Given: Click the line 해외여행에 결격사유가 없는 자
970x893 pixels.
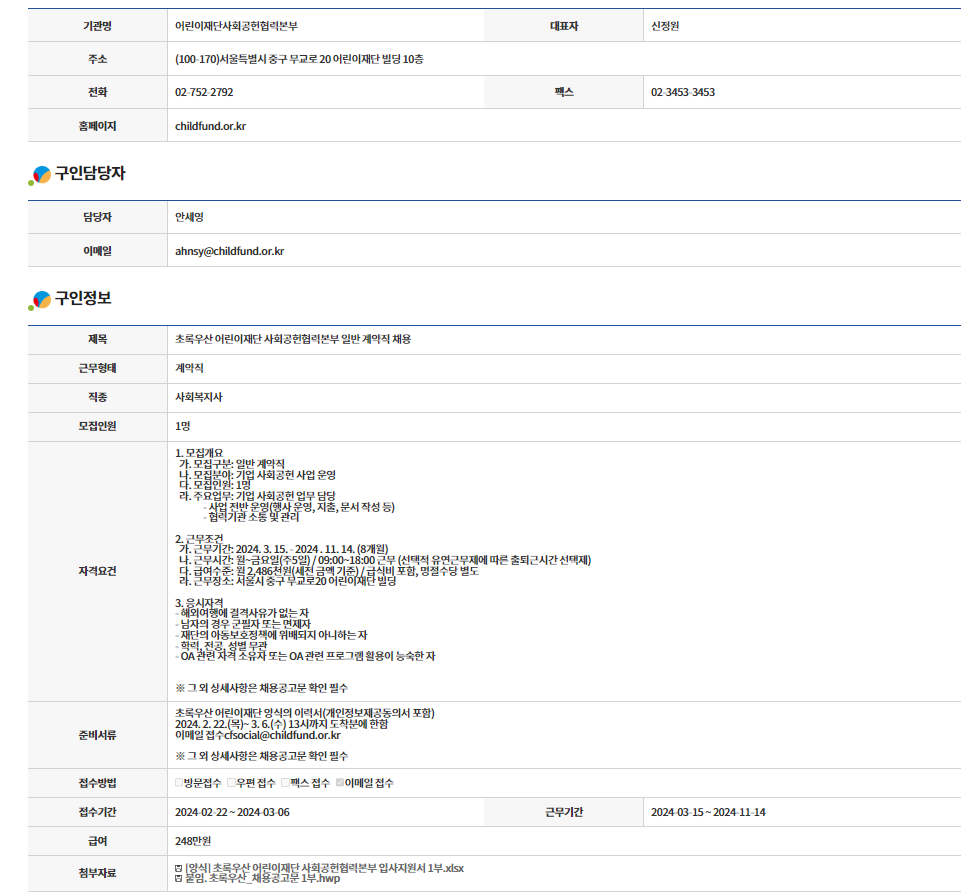Looking at the screenshot, I should coord(242,613).
